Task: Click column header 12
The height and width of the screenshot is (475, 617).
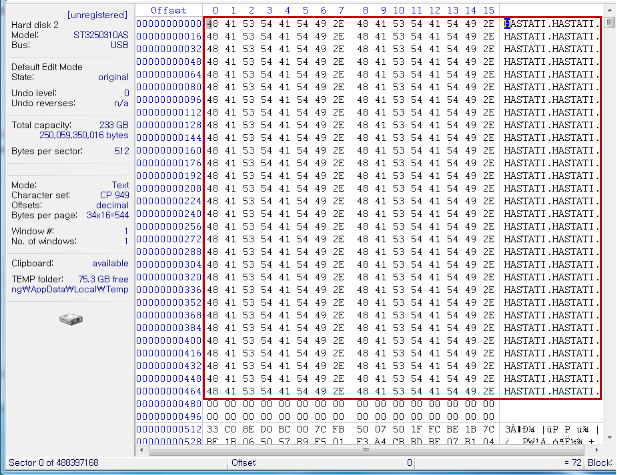Action: tap(434, 11)
